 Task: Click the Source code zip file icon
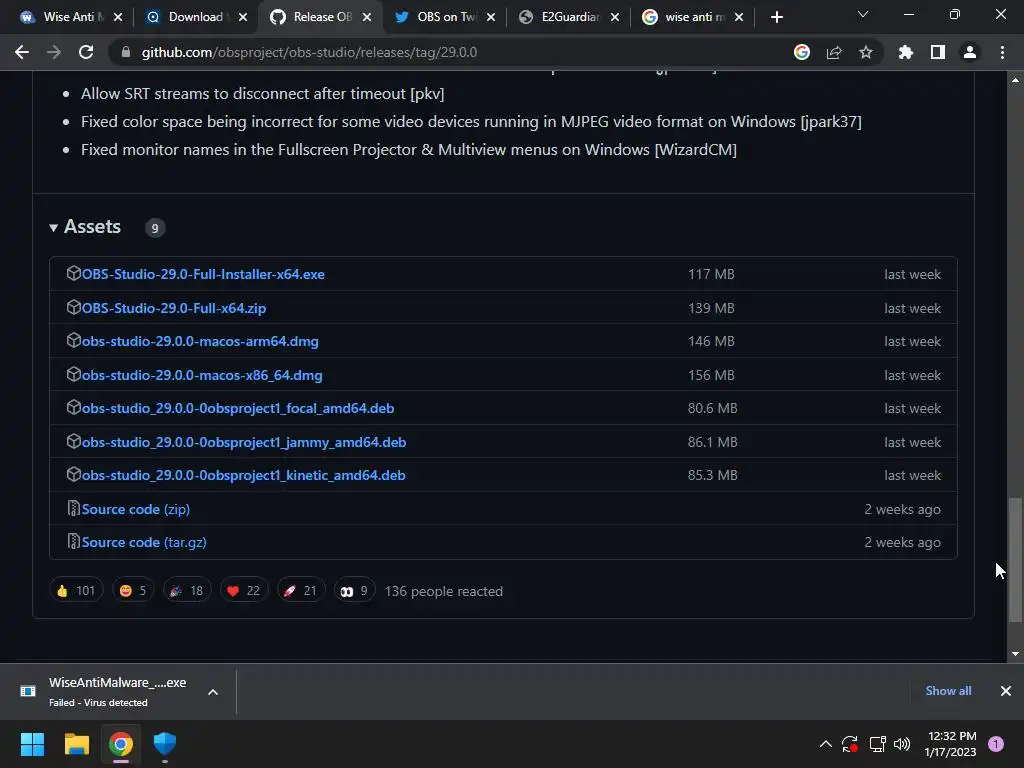coord(73,508)
